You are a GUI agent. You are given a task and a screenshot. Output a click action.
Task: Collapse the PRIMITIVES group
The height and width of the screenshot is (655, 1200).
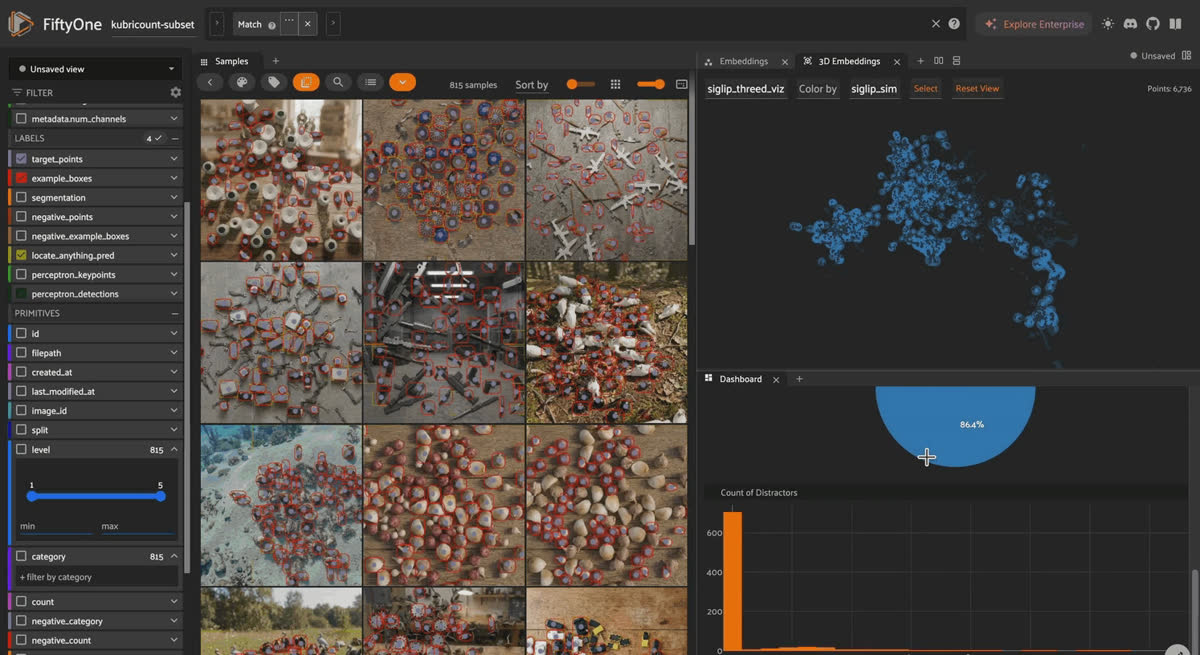(x=175, y=313)
